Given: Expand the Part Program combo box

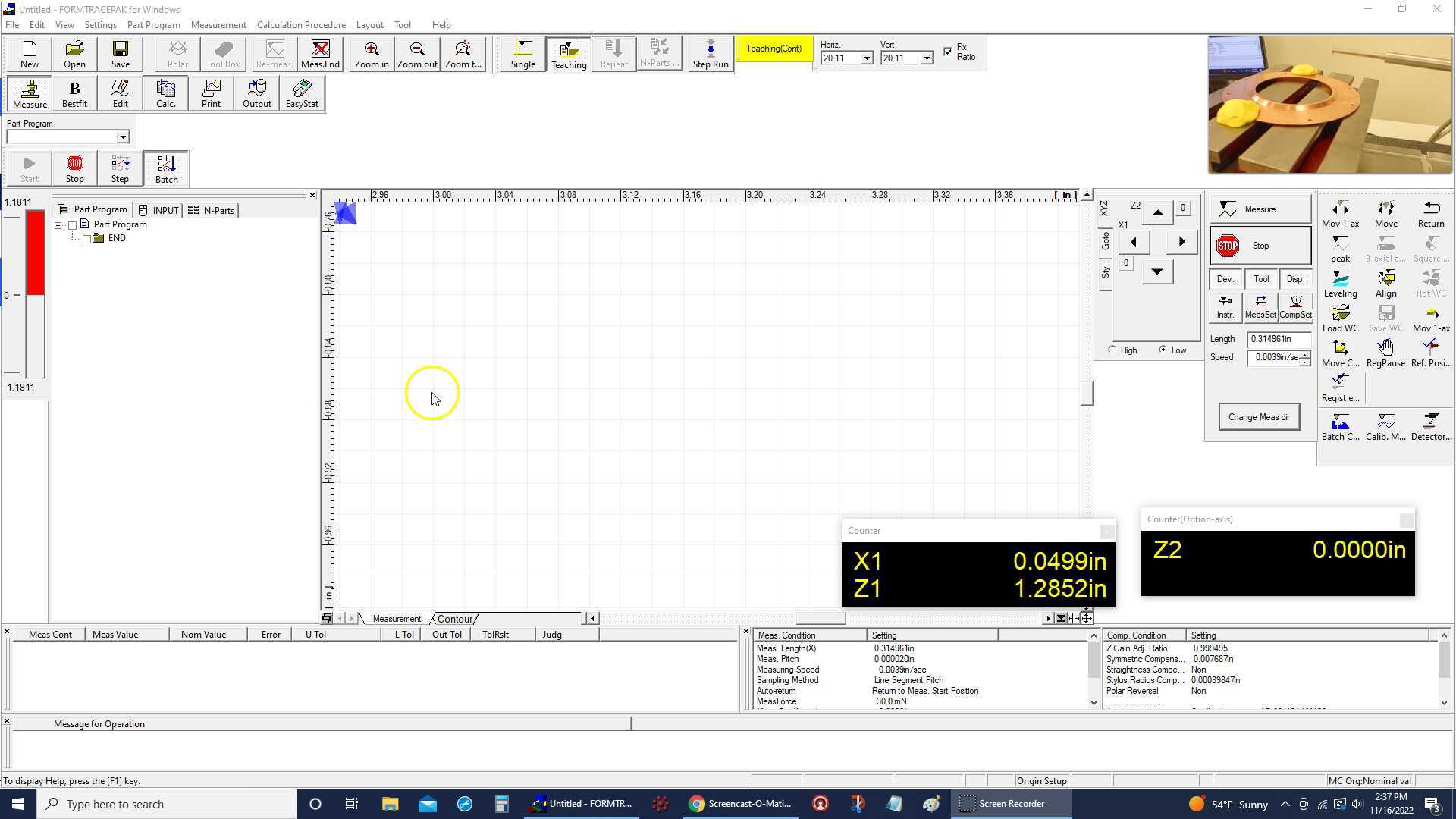Looking at the screenshot, I should pyautogui.click(x=122, y=137).
